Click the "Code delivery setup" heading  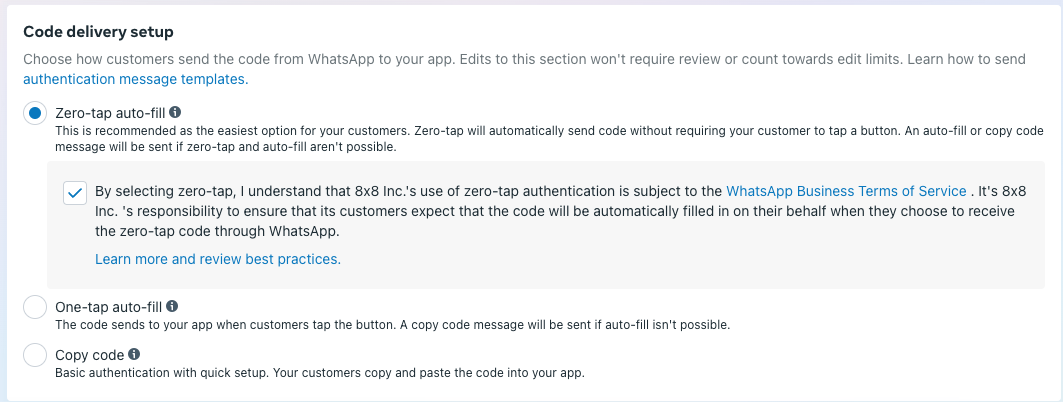100,31
